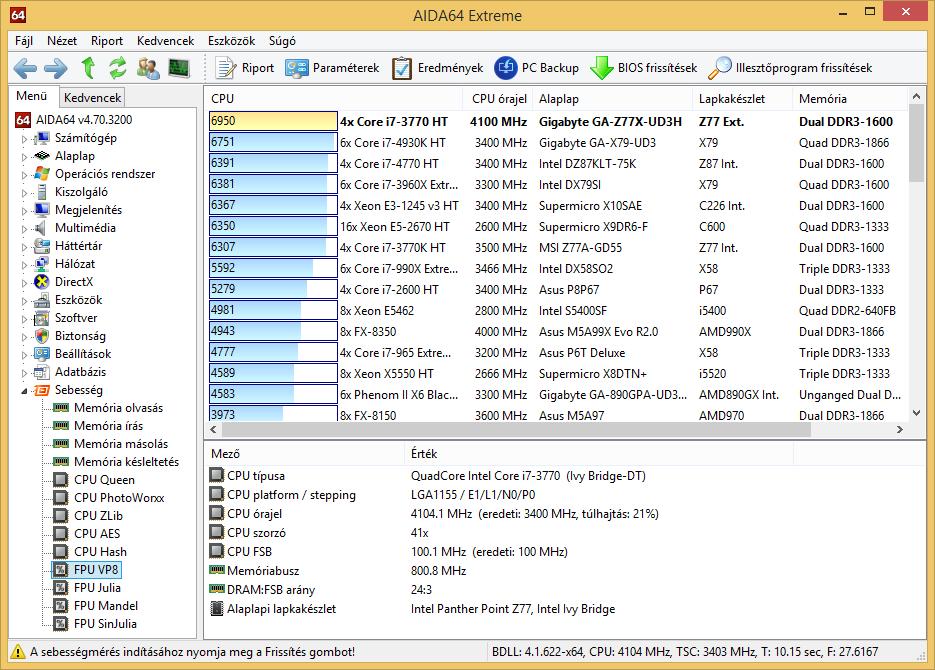Screen dimensions: 935x670
Task: Go up one level with green arrow
Action: coord(88,68)
